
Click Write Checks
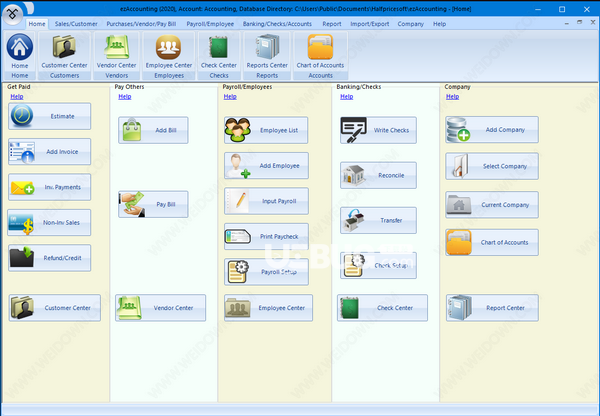point(378,130)
